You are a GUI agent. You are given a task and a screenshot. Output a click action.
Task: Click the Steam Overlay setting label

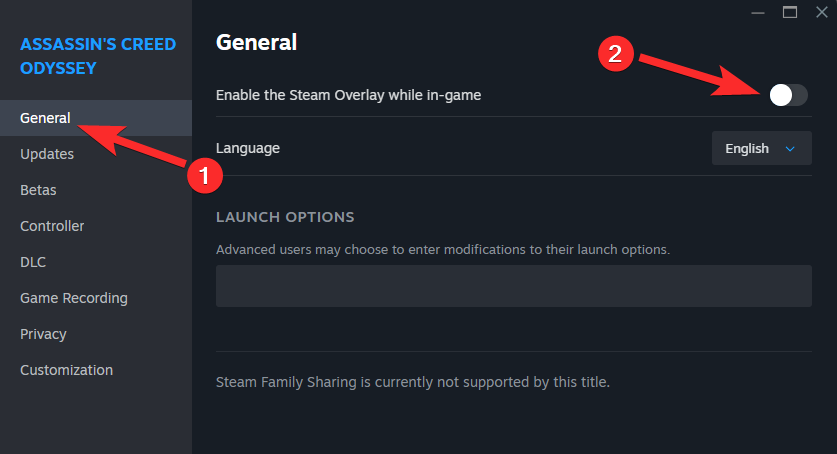coord(348,95)
